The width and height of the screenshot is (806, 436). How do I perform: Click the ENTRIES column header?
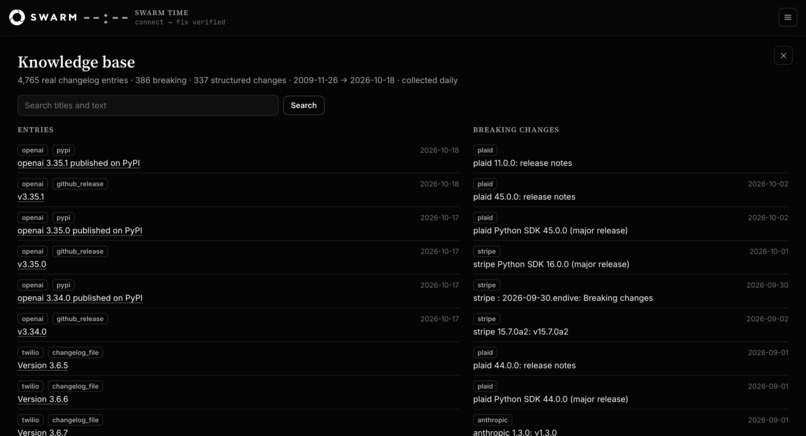pyautogui.click(x=35, y=130)
